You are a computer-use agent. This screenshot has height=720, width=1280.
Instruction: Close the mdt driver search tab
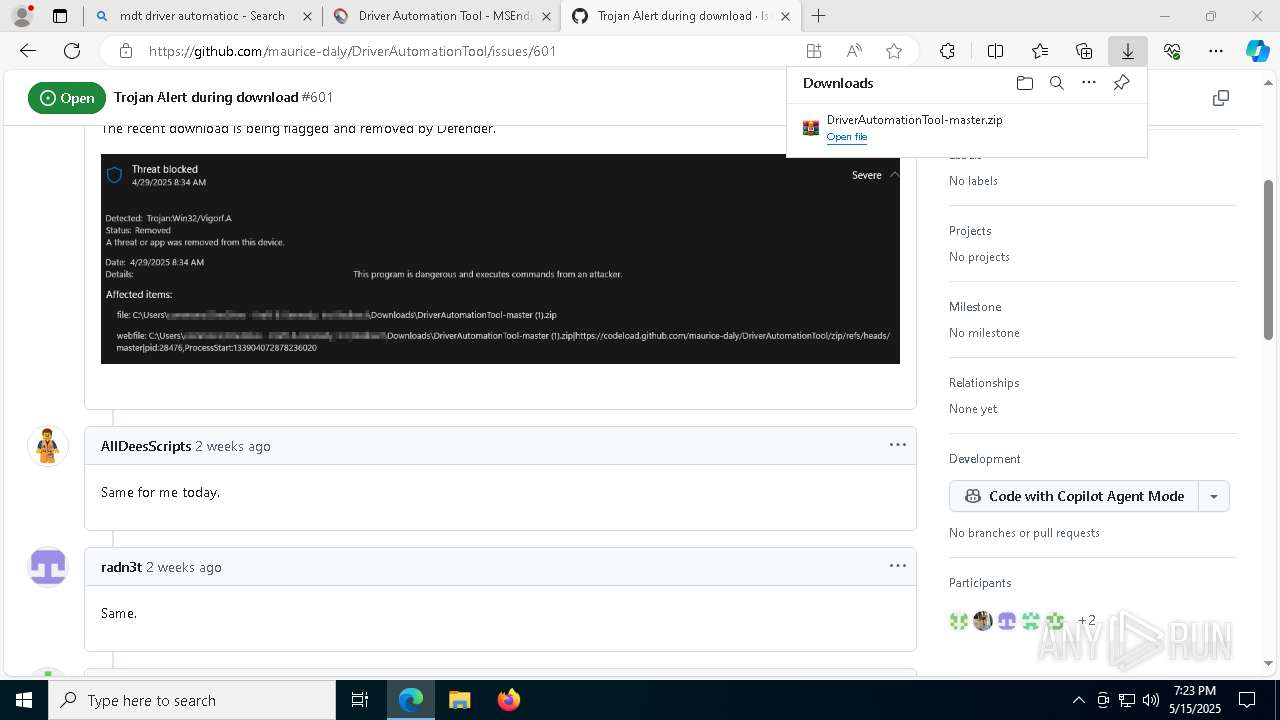(306, 16)
